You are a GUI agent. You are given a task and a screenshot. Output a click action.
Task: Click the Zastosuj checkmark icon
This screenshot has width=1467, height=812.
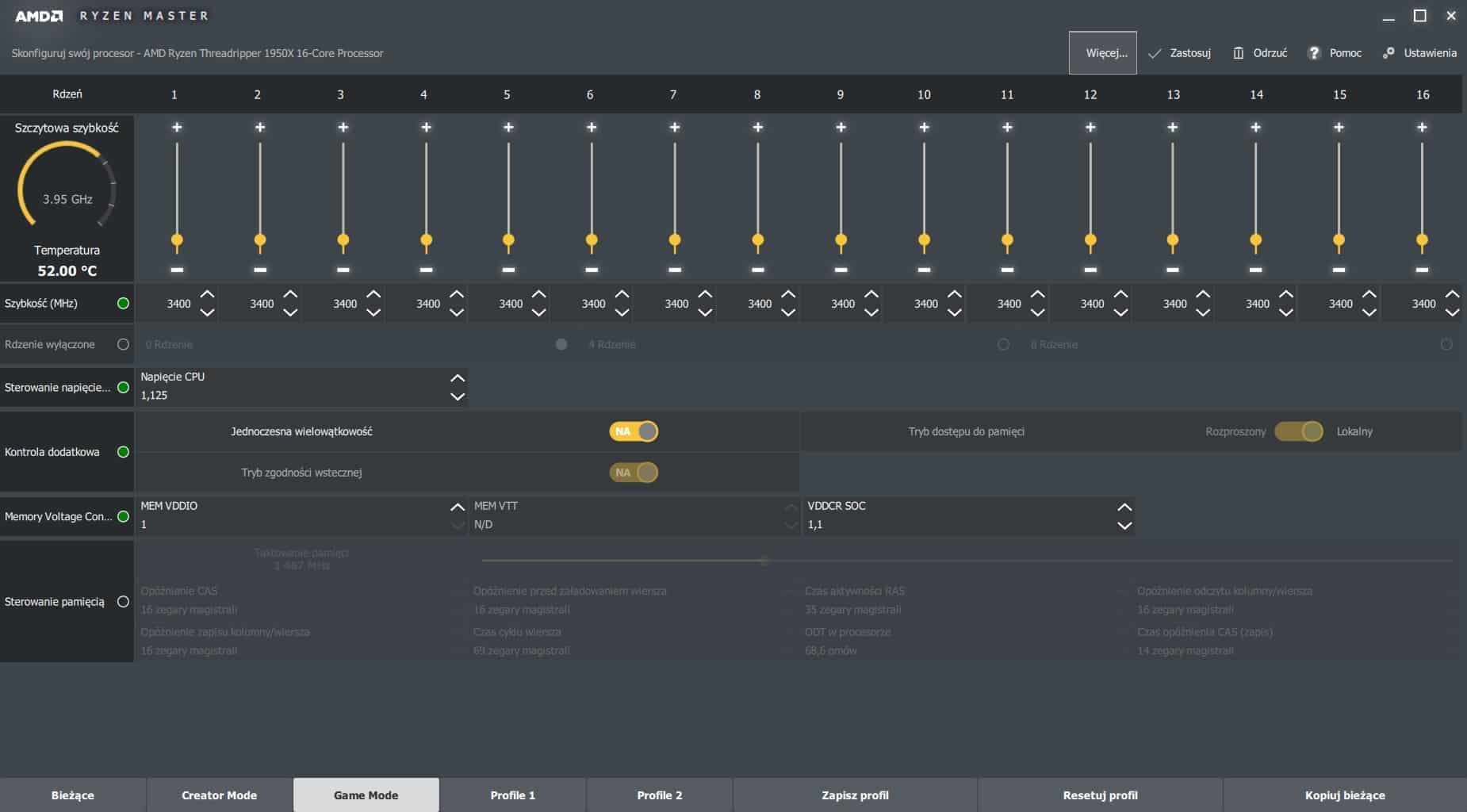(1155, 53)
